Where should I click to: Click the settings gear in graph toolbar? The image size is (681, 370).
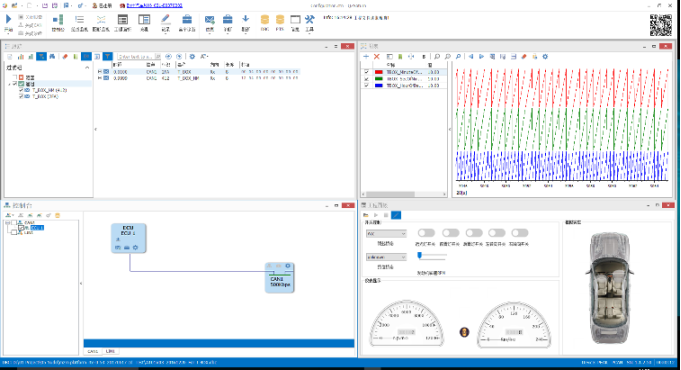[x=545, y=56]
